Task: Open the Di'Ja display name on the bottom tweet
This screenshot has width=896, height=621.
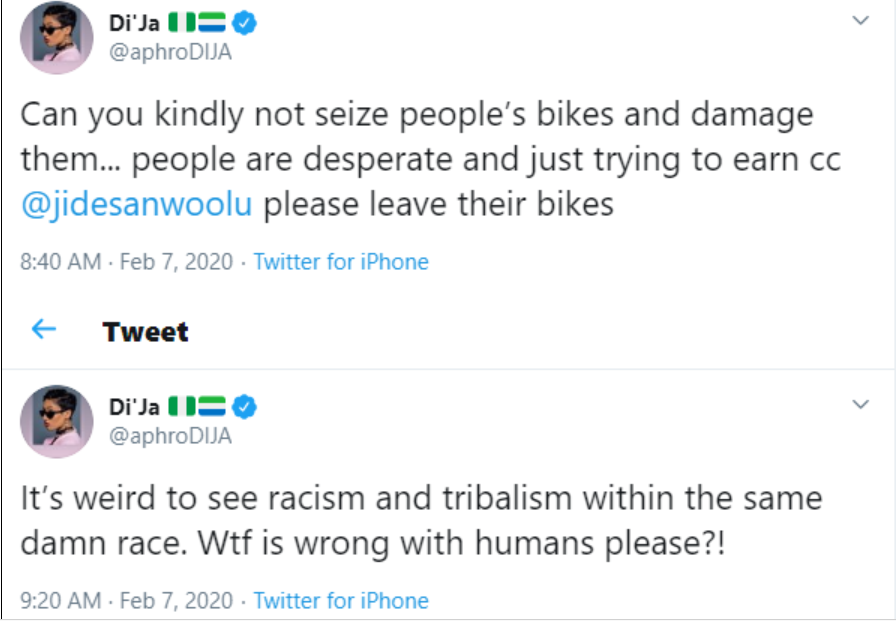Action: (134, 408)
